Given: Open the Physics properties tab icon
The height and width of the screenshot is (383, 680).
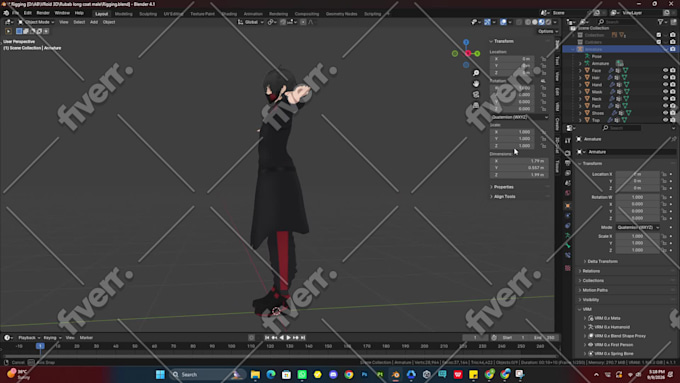Looking at the screenshot, I should [x=568, y=216].
